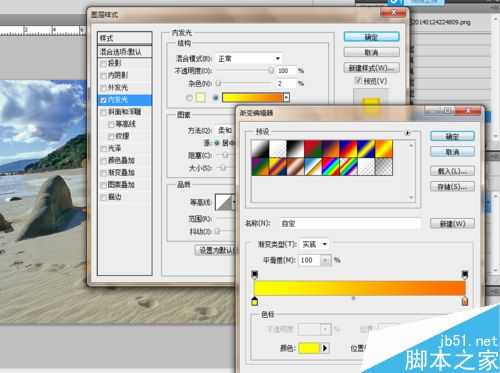This screenshot has width=500, height=373.
Task: Choose the Red to Green gradient preset
Action: pos(313,148)
